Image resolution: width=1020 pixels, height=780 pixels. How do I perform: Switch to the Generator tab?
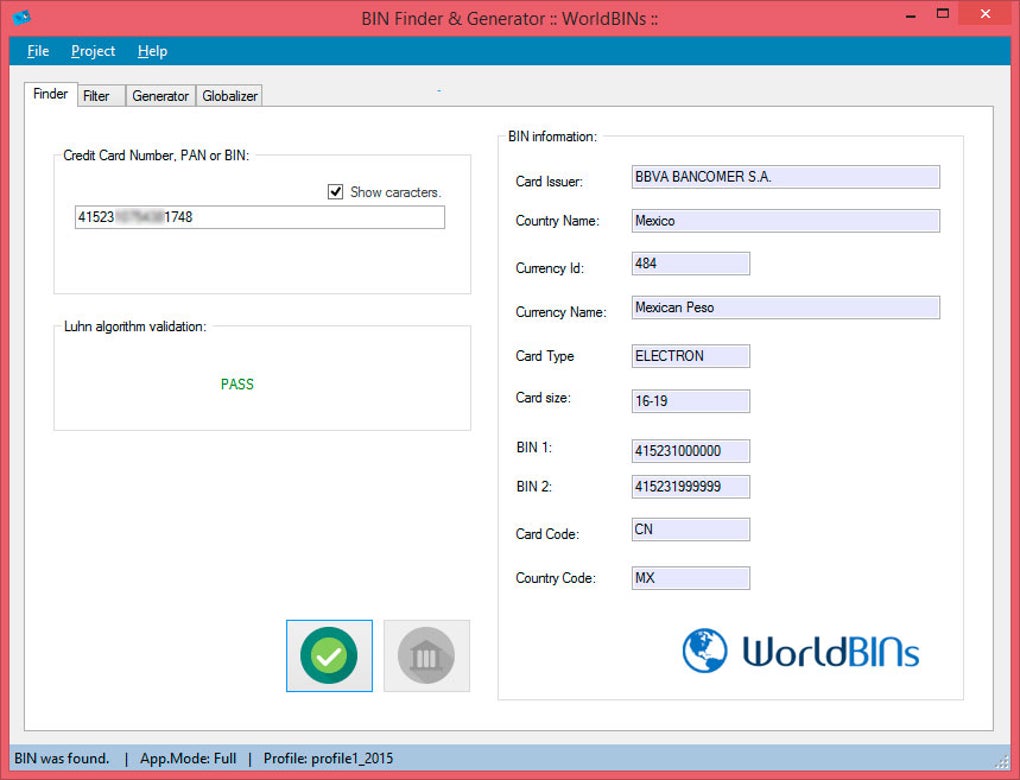click(x=160, y=96)
